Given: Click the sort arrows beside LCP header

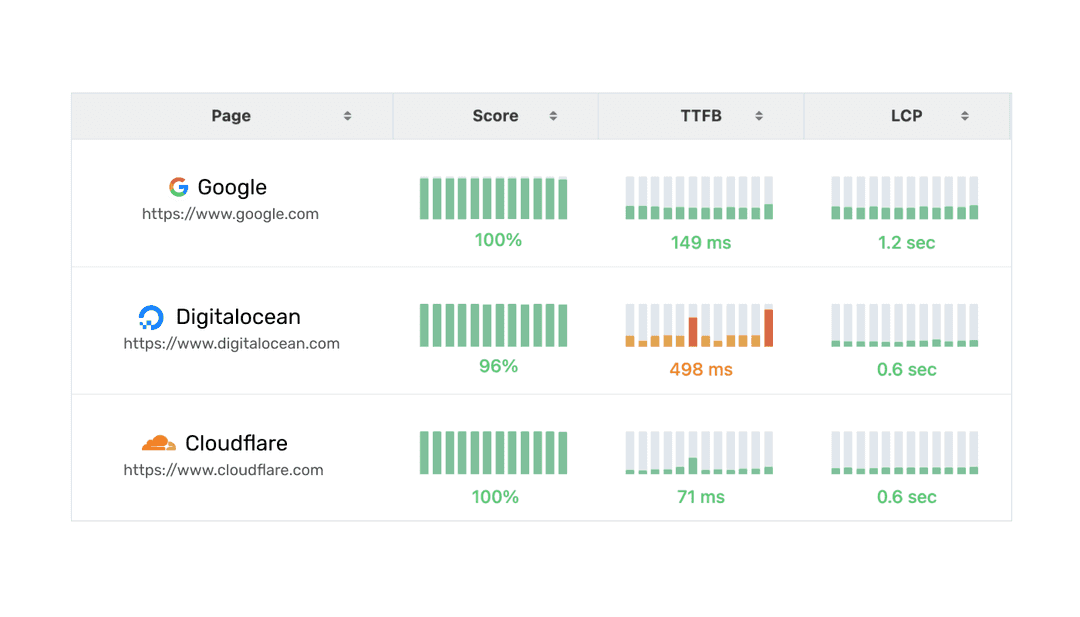Looking at the screenshot, I should pyautogui.click(x=963, y=115).
